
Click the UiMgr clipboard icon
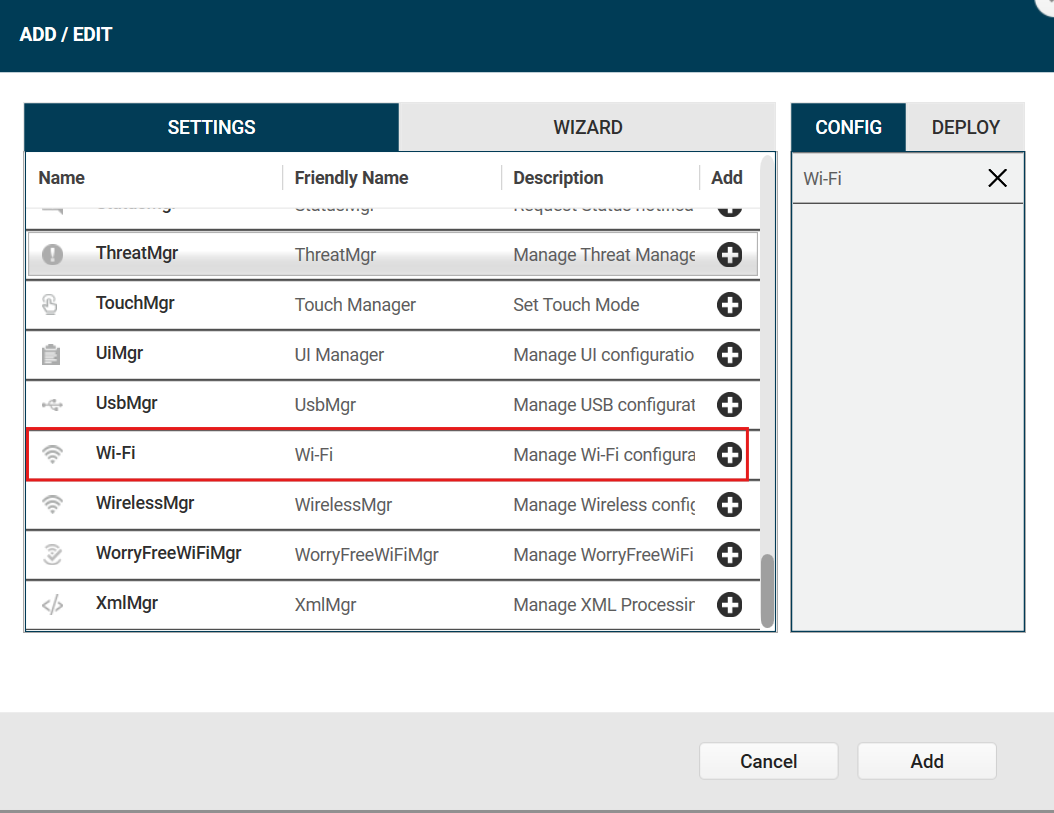pos(50,354)
